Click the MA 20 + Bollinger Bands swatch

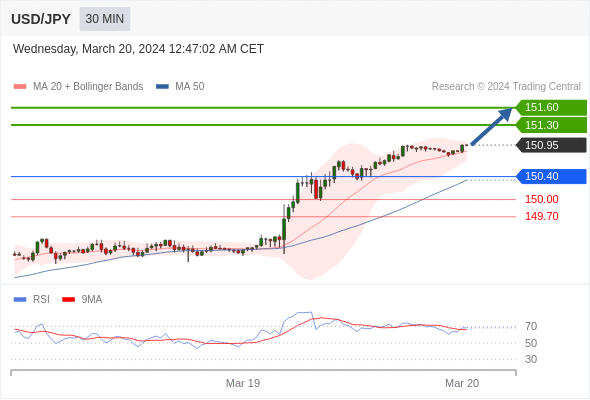pyautogui.click(x=20, y=87)
